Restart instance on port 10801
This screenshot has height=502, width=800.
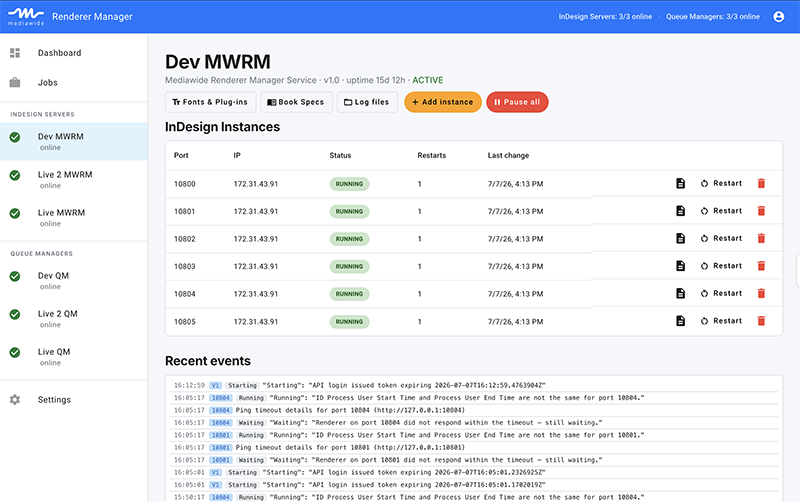(x=721, y=211)
